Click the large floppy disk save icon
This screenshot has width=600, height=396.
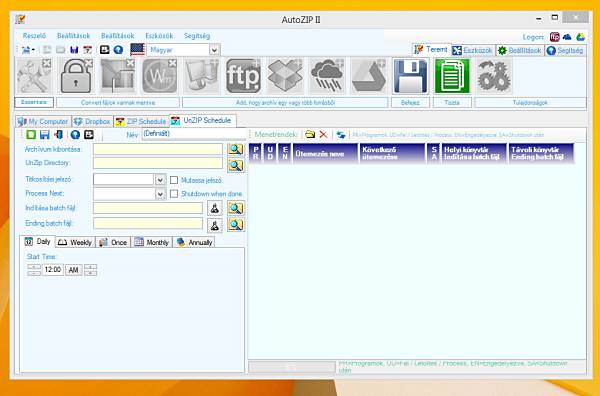(x=411, y=76)
